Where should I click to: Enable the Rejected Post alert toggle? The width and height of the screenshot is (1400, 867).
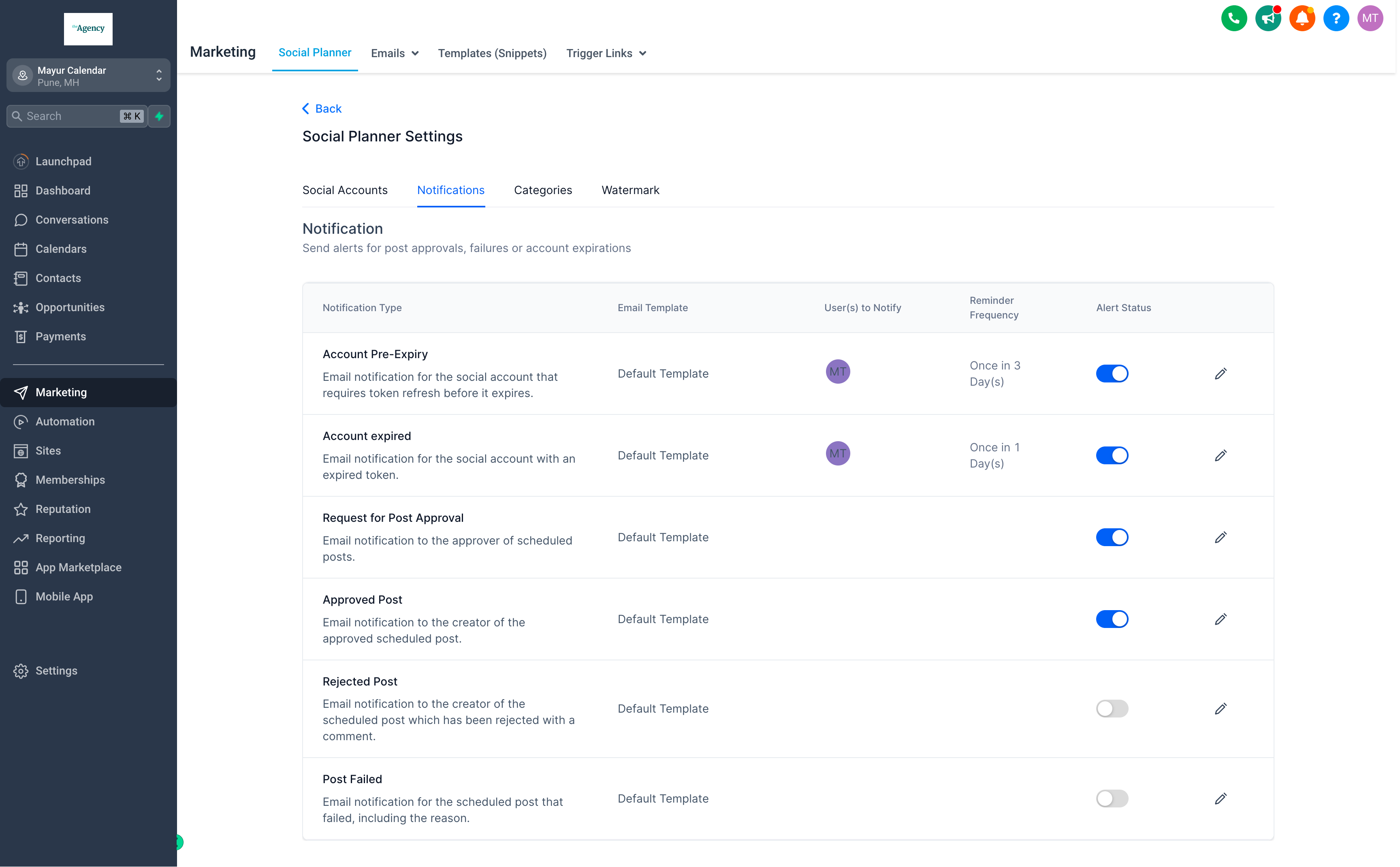tap(1112, 709)
